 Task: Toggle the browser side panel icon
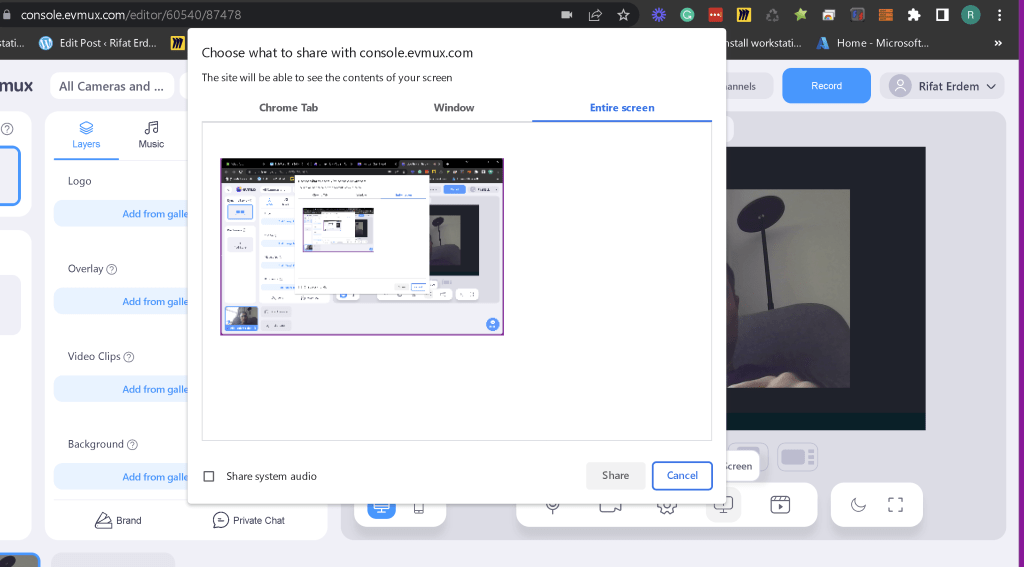[x=942, y=14]
